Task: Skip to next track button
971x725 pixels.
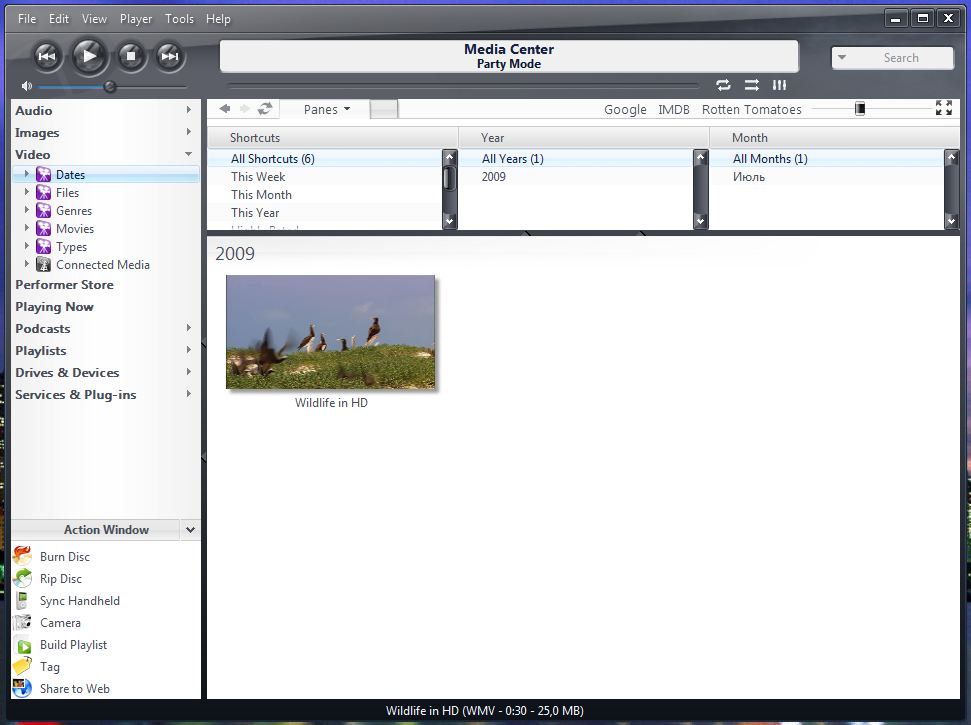Action: click(170, 56)
